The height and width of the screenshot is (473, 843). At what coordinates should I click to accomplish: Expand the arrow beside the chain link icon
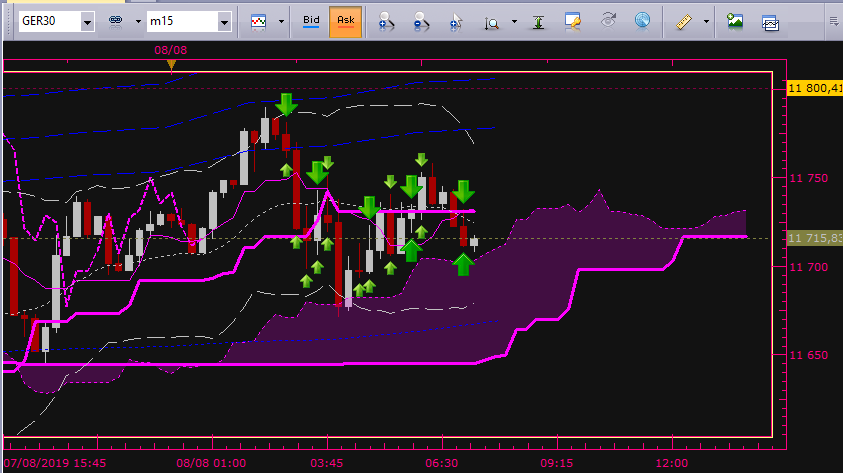click(138, 22)
